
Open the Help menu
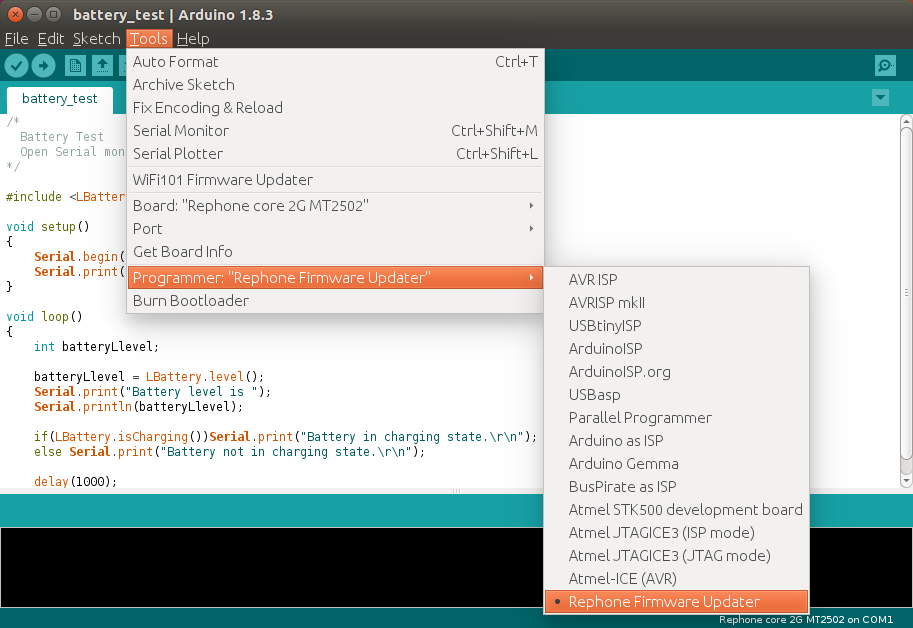pyautogui.click(x=193, y=38)
